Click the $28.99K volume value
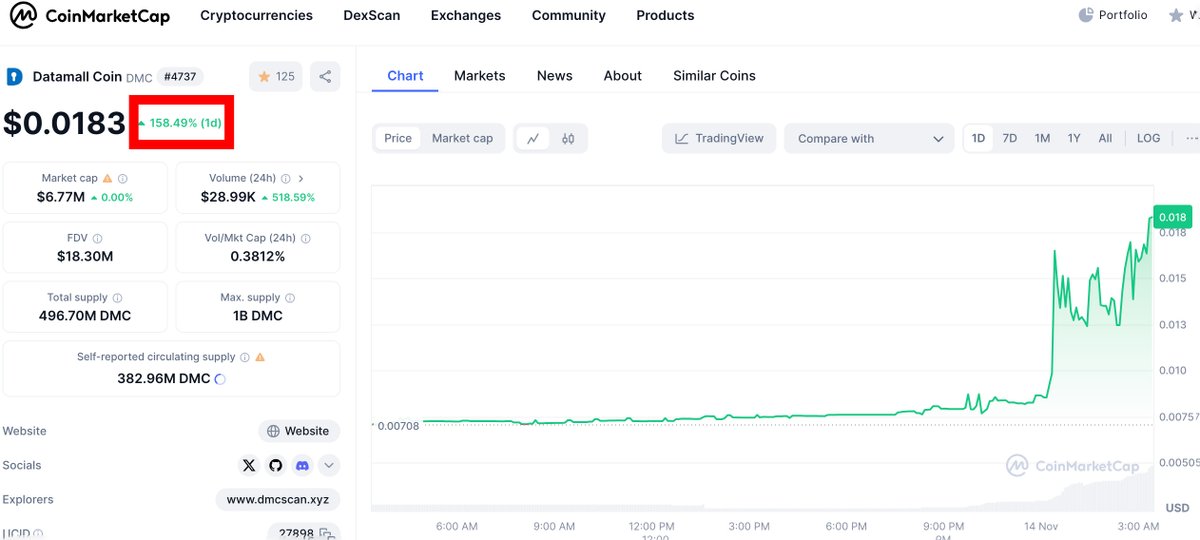This screenshot has height=540, width=1200. pos(228,198)
